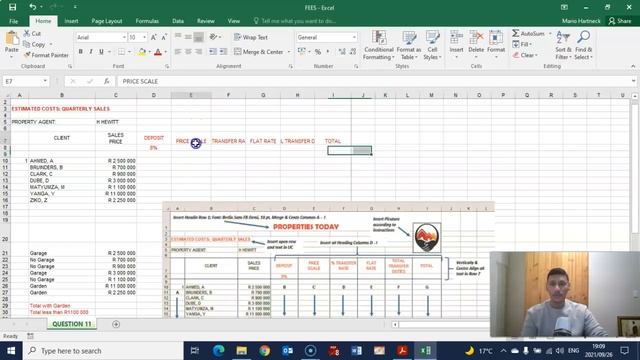Add a new sheet with plus button
This screenshot has height=360, width=640.
click(x=116, y=324)
